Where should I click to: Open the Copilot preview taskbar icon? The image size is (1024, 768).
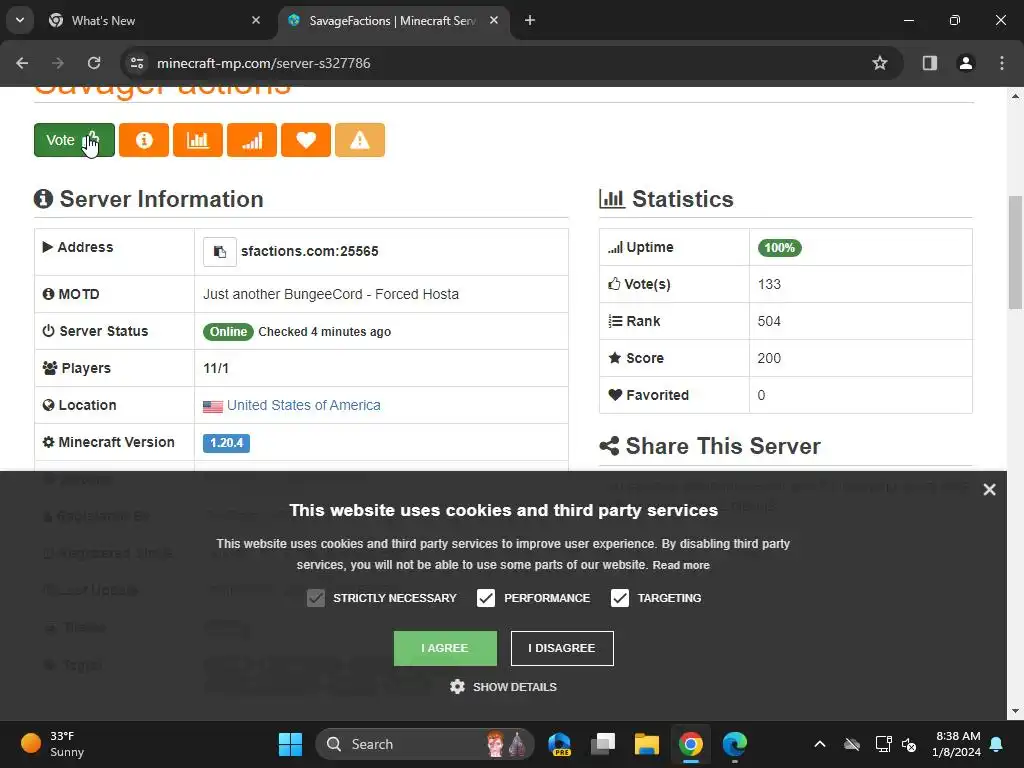[560, 744]
